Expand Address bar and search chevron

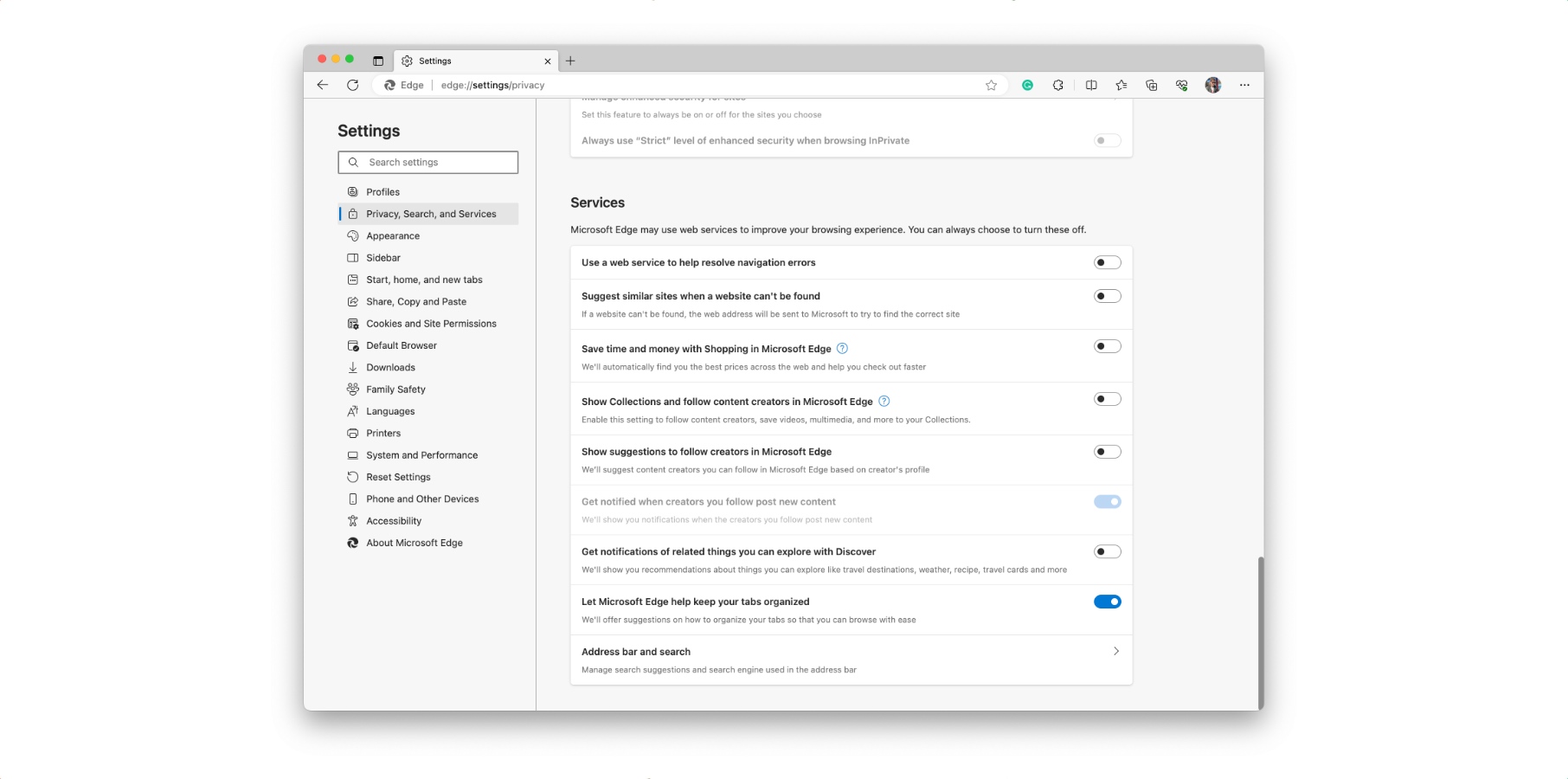click(1116, 651)
